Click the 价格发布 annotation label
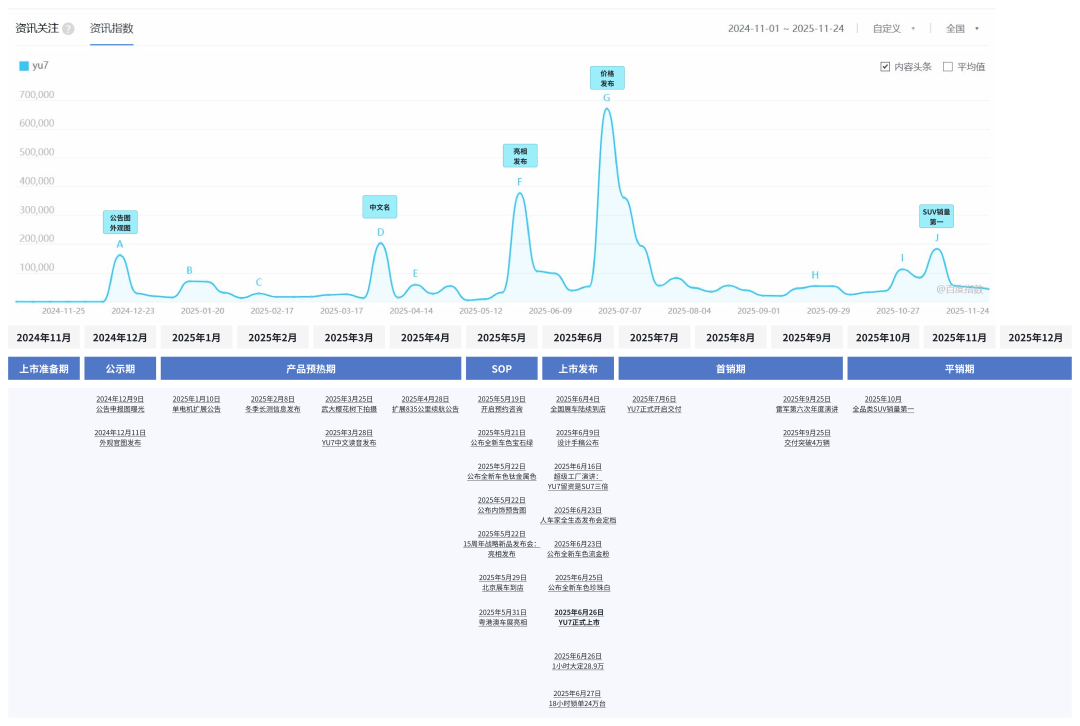The image size is (1080, 726). coord(607,78)
